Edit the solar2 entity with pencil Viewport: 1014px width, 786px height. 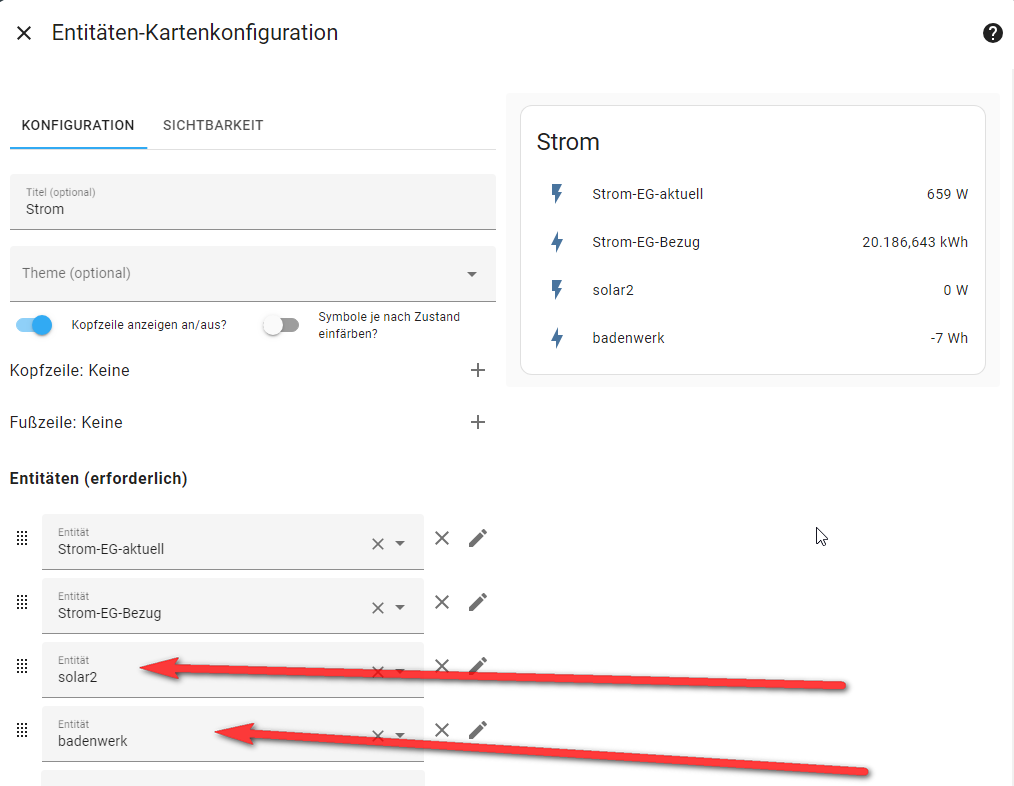point(477,666)
